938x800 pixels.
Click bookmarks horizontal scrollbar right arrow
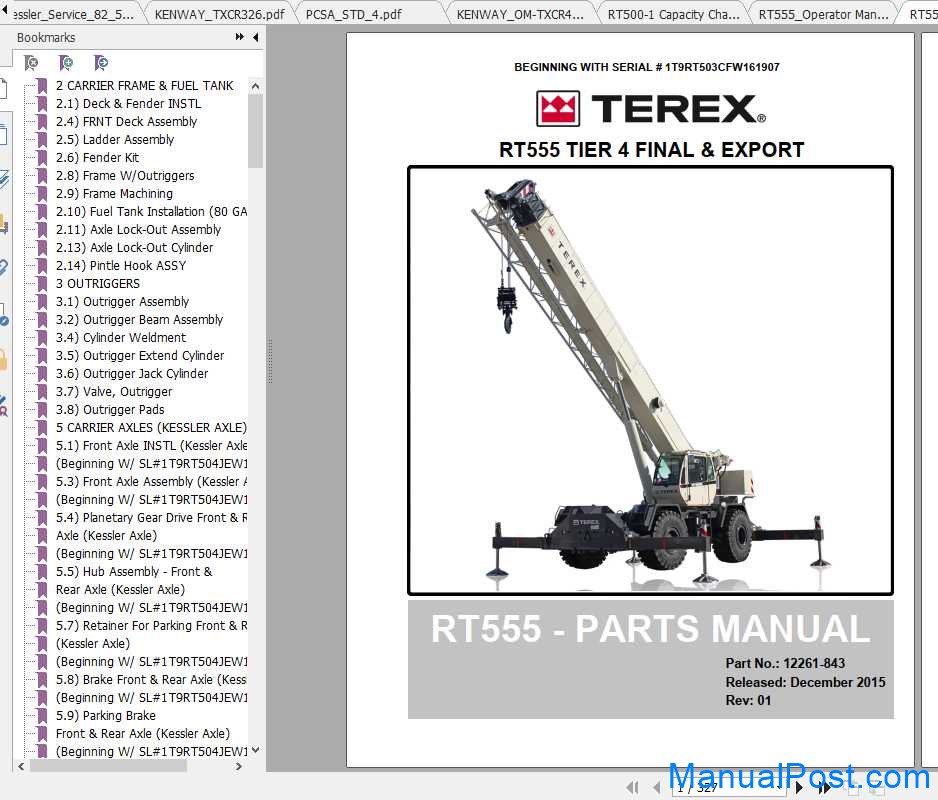239,766
